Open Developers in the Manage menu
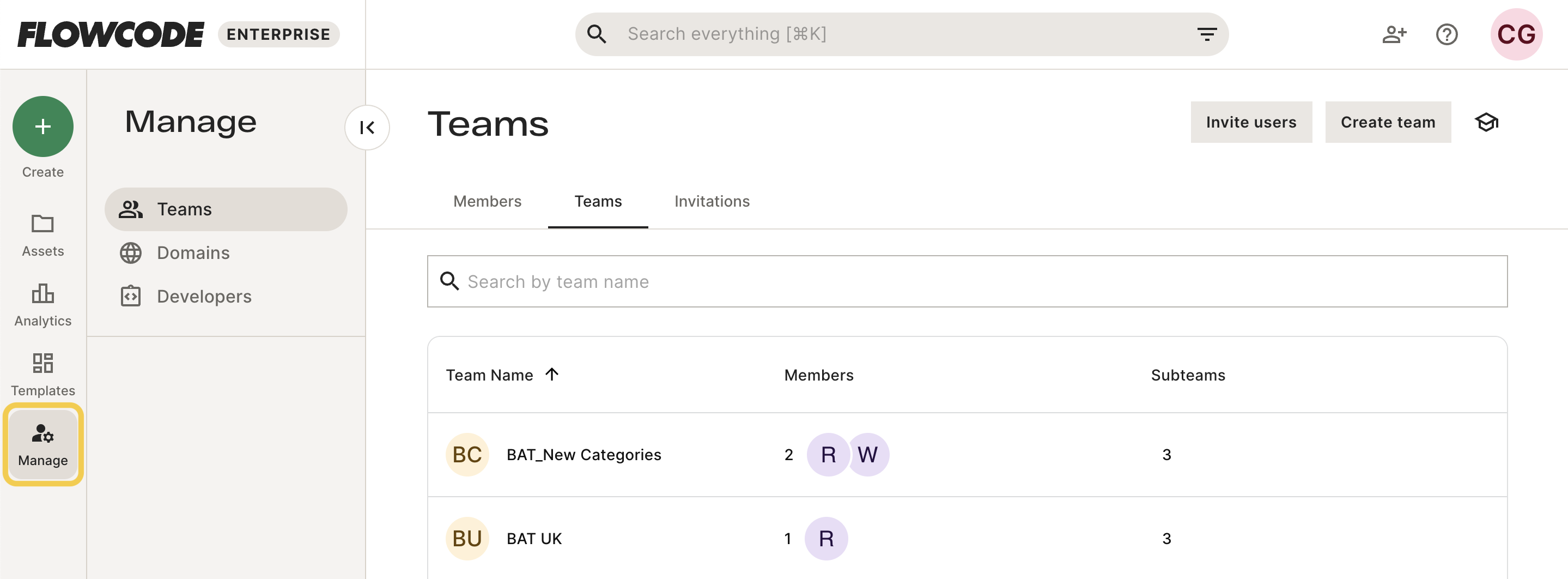This screenshot has width=1568, height=579. pos(226,297)
